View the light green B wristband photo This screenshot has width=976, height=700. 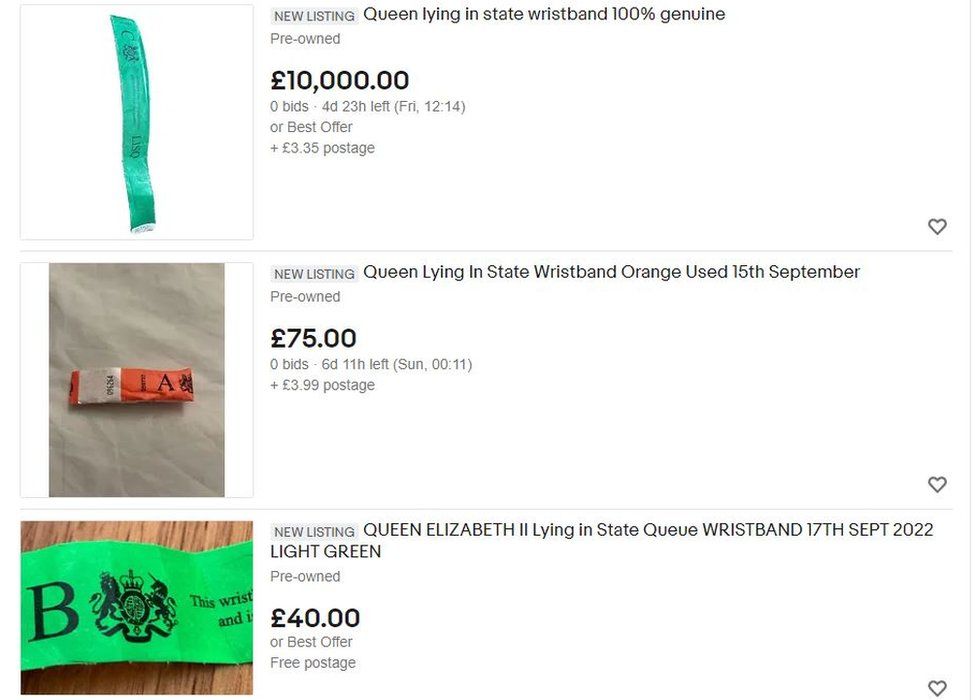click(137, 607)
